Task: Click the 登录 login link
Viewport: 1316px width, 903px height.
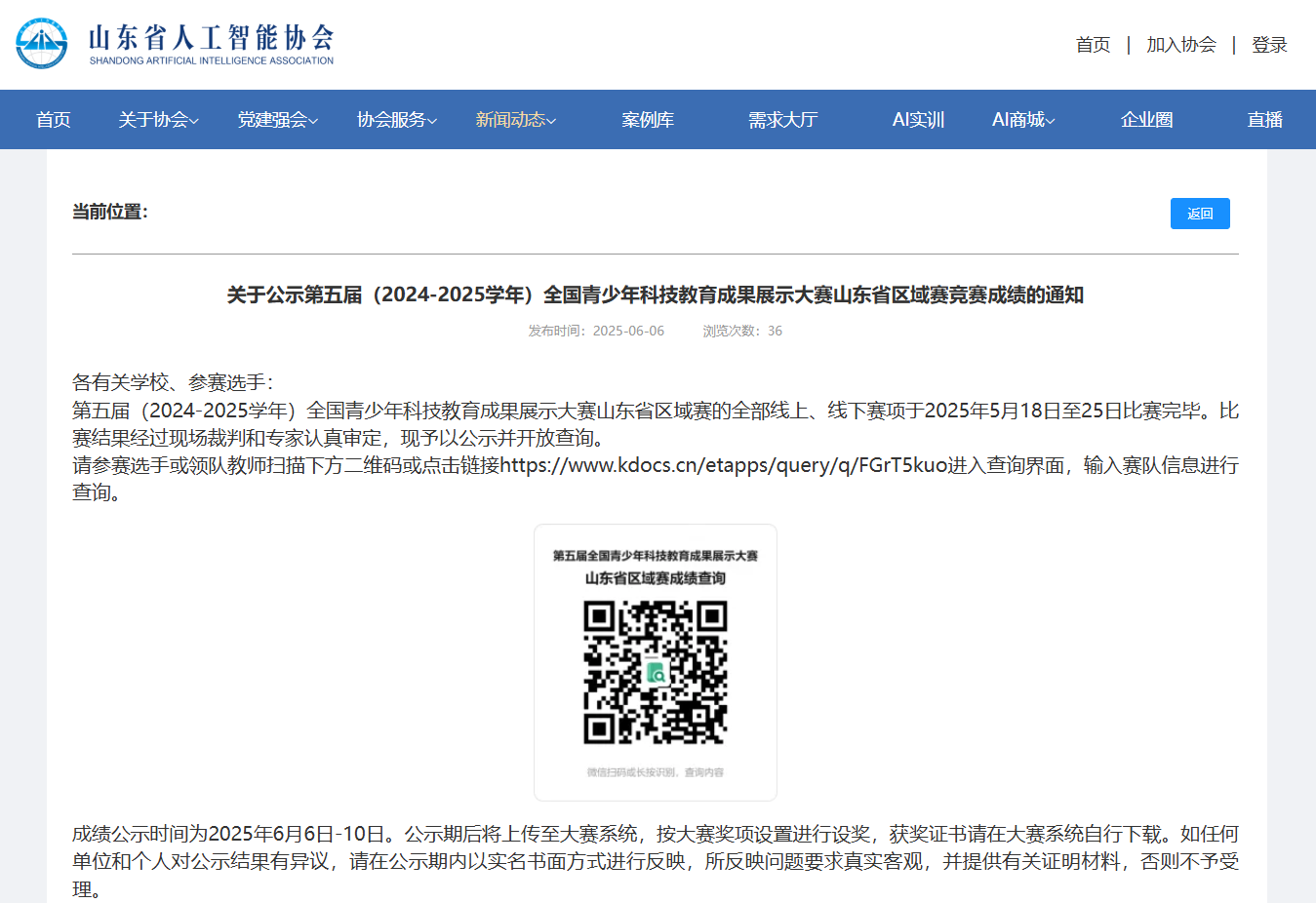Action: 1269,45
